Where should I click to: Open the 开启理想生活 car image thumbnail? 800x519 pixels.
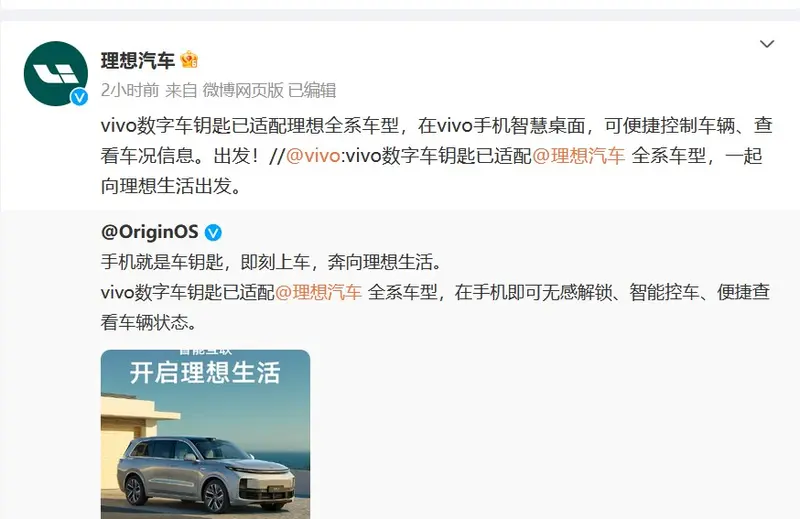coord(205,434)
